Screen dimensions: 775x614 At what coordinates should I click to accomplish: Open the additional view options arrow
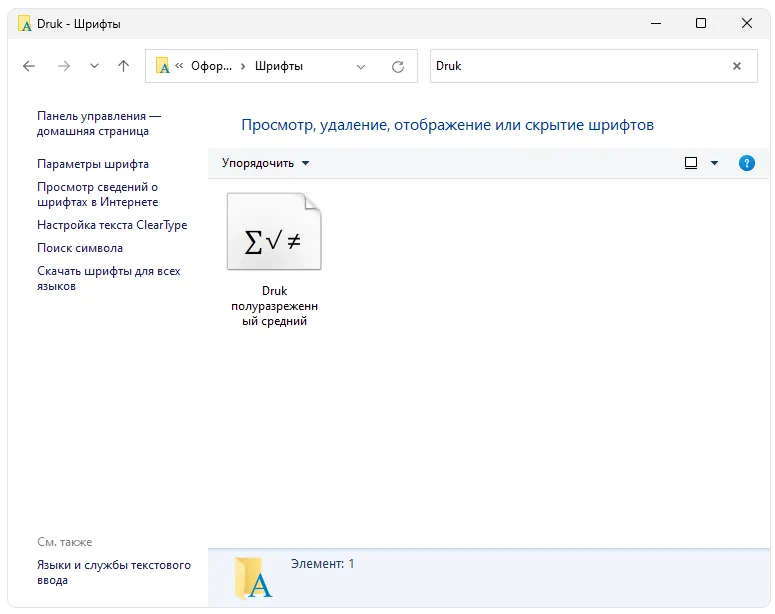click(x=714, y=163)
